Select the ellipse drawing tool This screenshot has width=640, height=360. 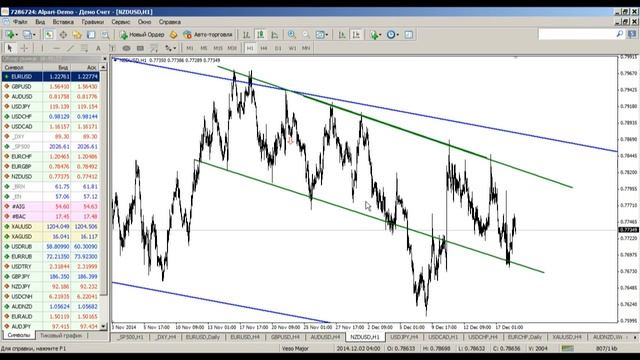126,48
